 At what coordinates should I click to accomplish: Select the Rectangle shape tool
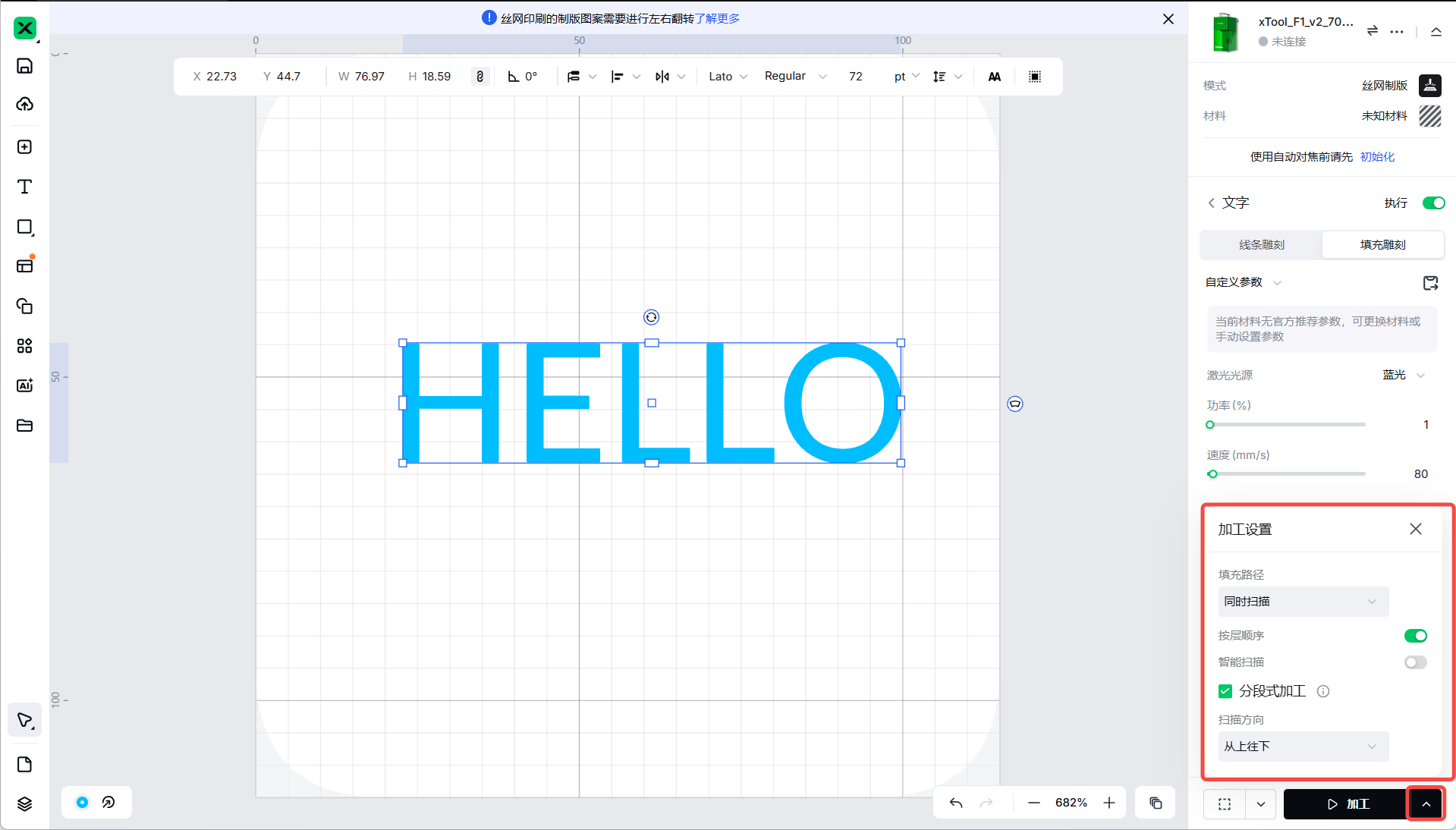coord(24,227)
